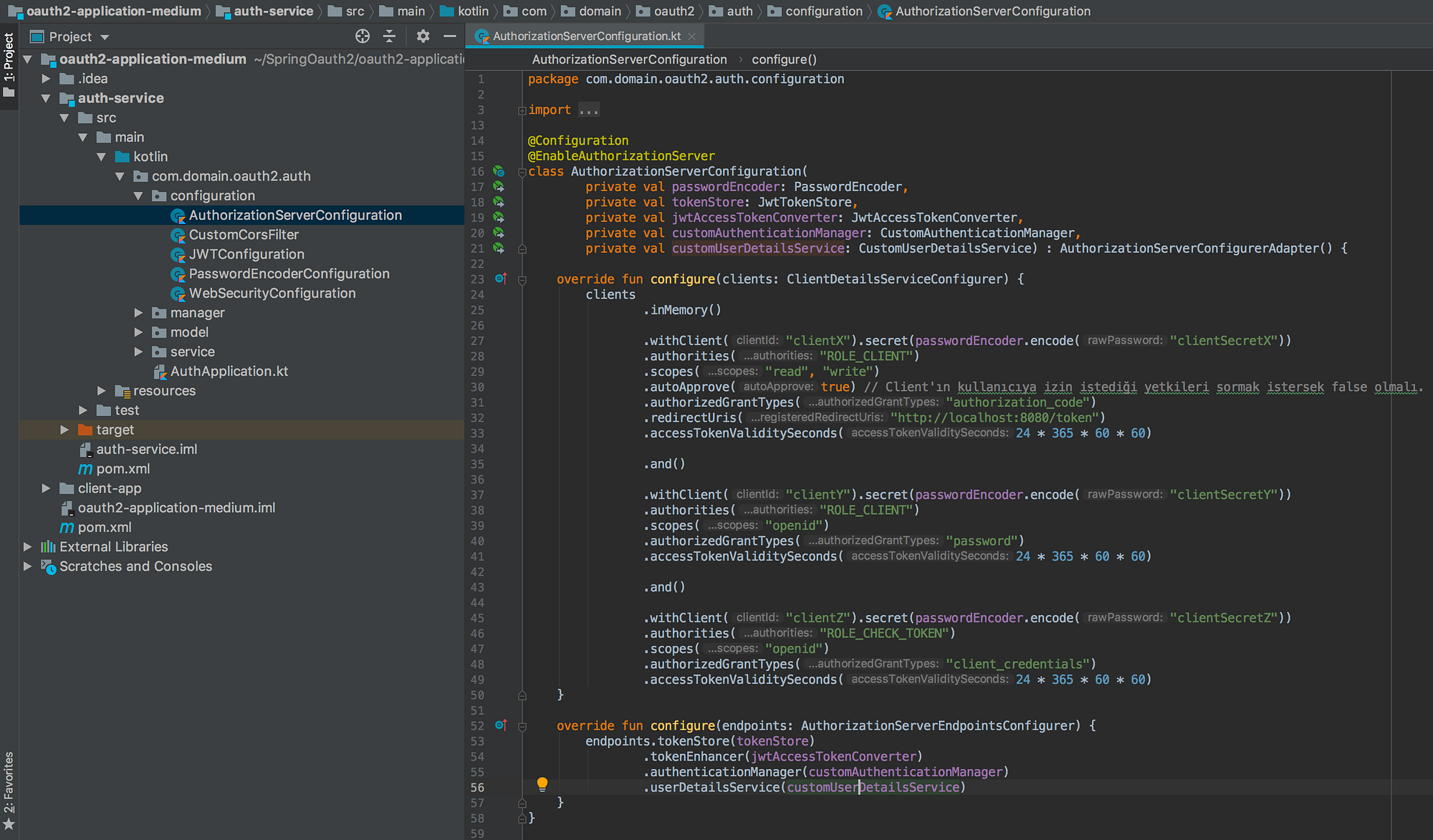Click the bean gutter icon on line 19
This screenshot has height=840, width=1433.
tap(498, 218)
